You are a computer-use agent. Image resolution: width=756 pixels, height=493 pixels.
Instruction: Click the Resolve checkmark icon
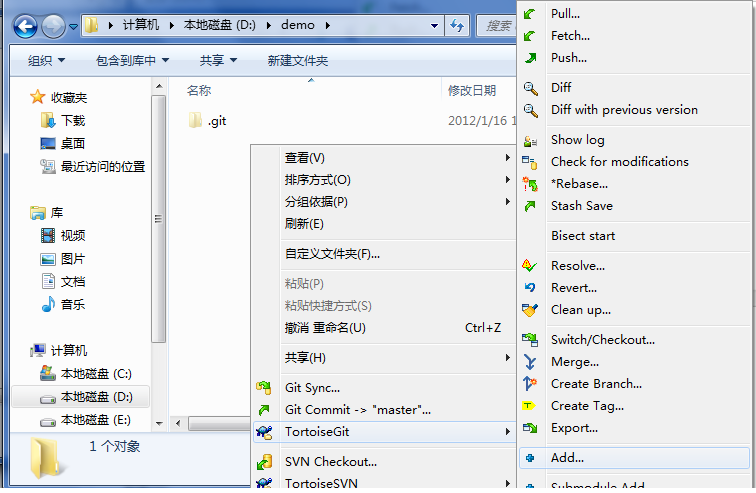coord(529,266)
